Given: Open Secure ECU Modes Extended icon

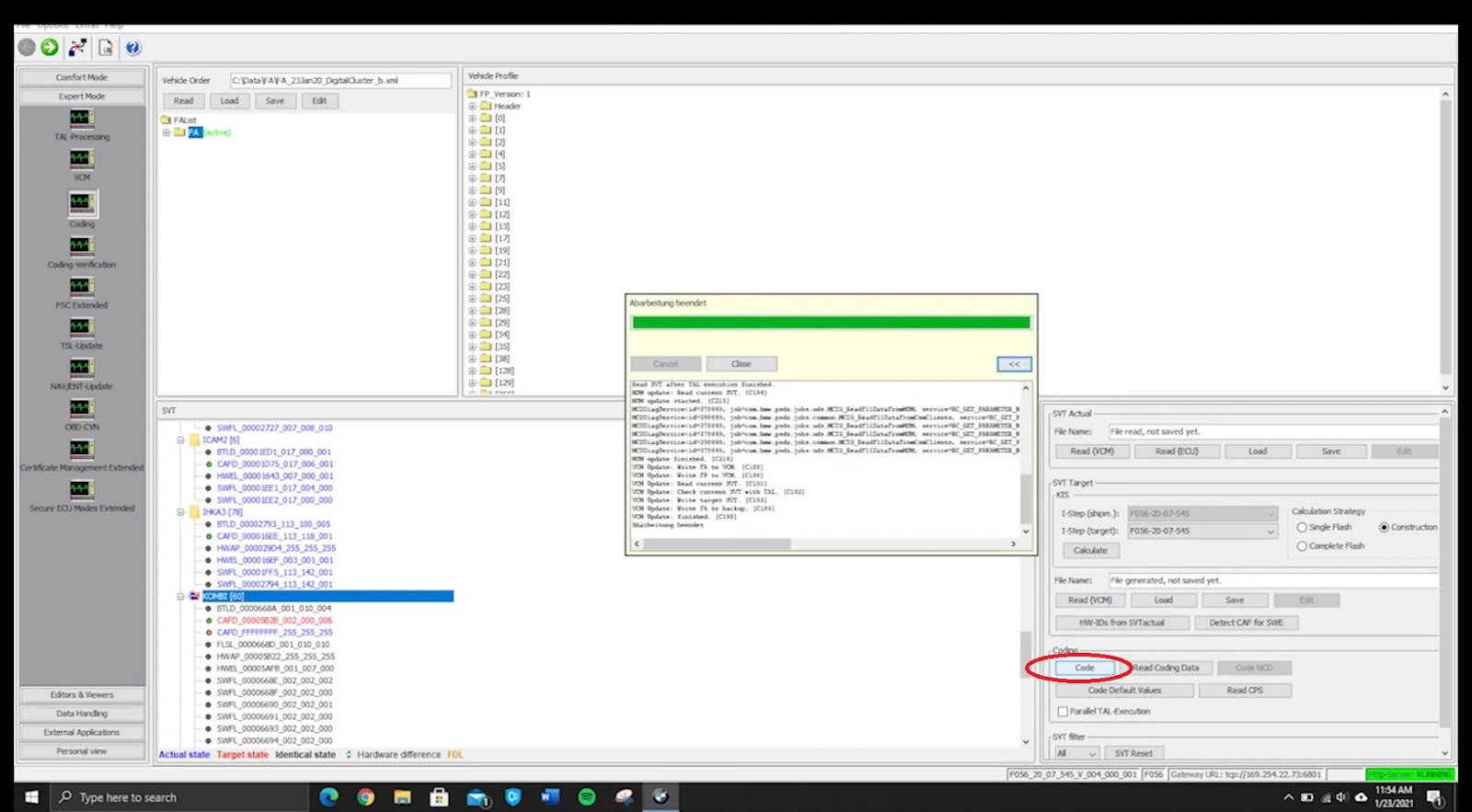Looking at the screenshot, I should (x=82, y=488).
